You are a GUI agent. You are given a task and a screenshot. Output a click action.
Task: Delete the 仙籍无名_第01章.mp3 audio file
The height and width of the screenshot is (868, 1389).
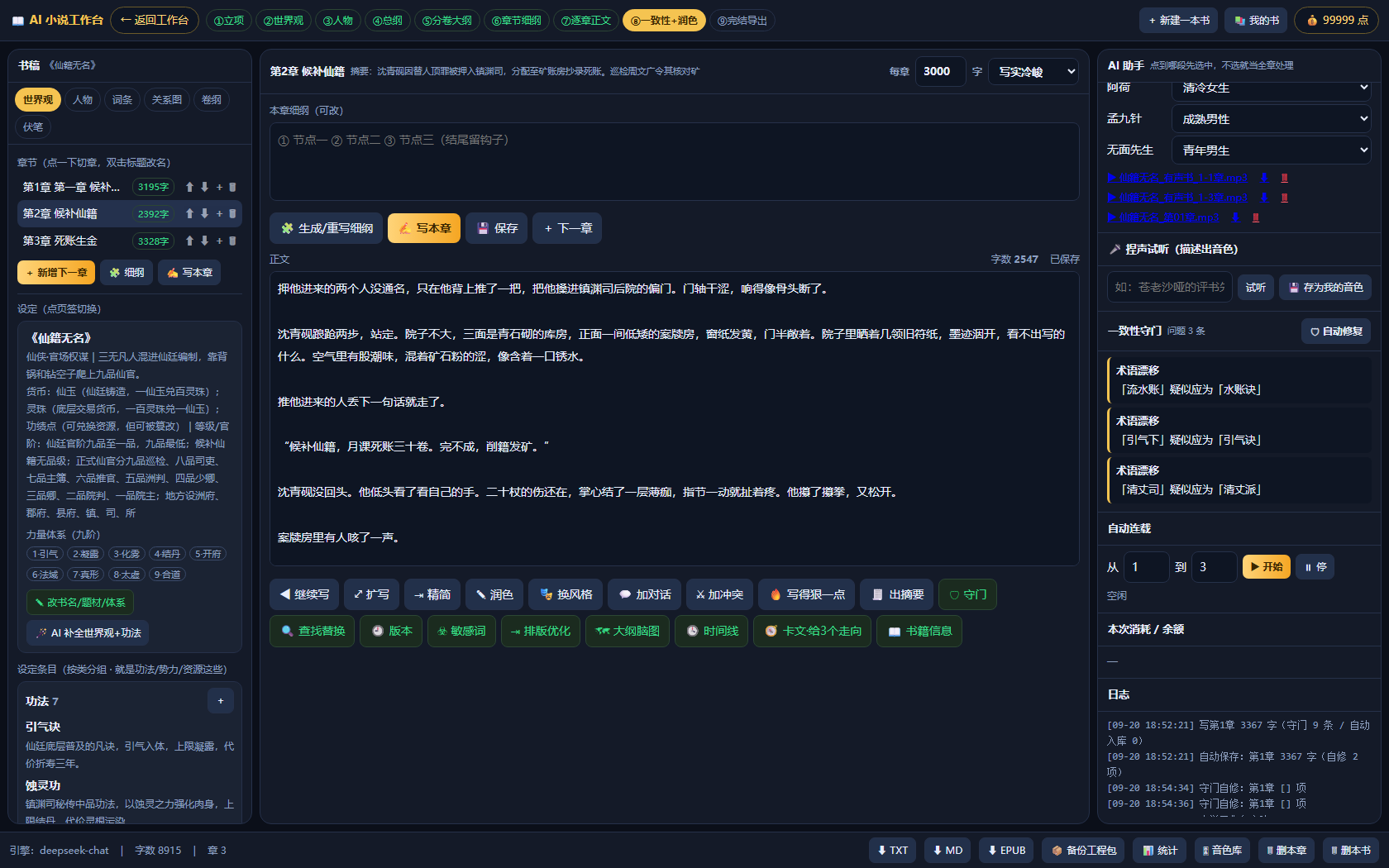[1256, 217]
